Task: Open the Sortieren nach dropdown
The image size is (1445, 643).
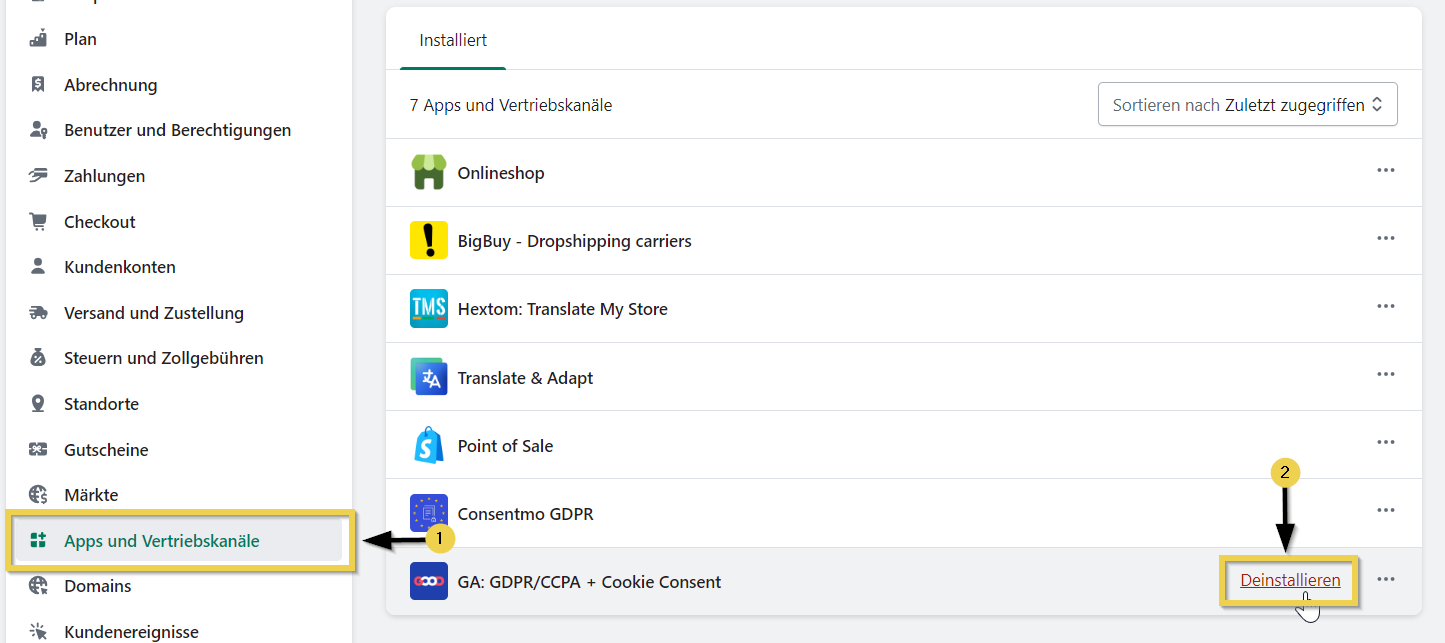Action: 1247,105
